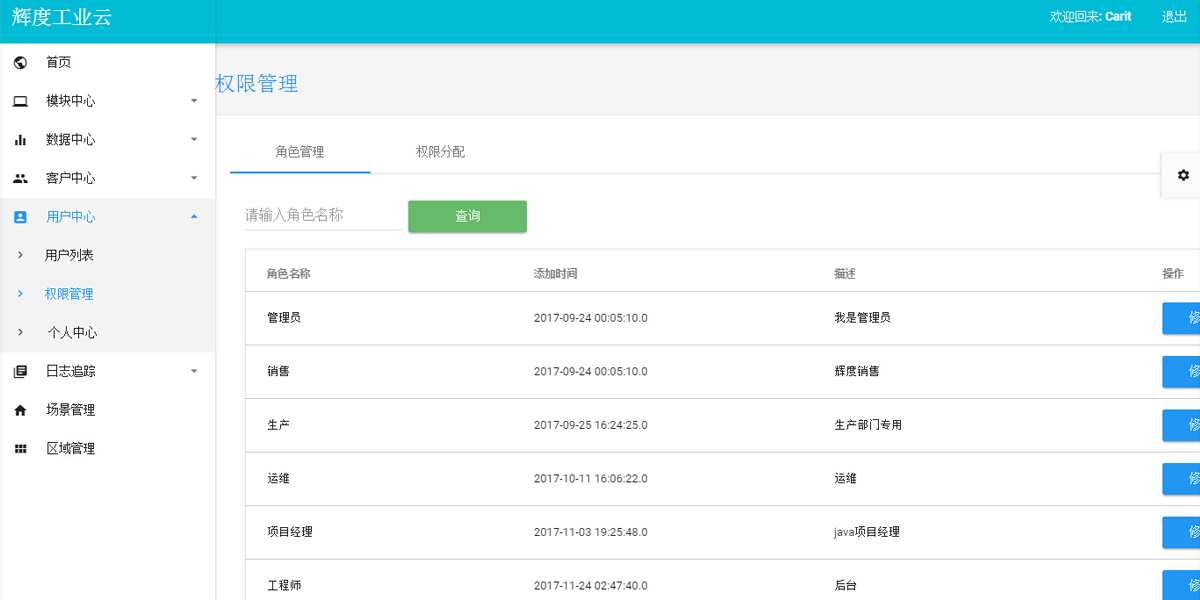Screen dimensions: 1200x600
Task: Expand the 日志追踪 dropdown arrow
Action: click(194, 371)
